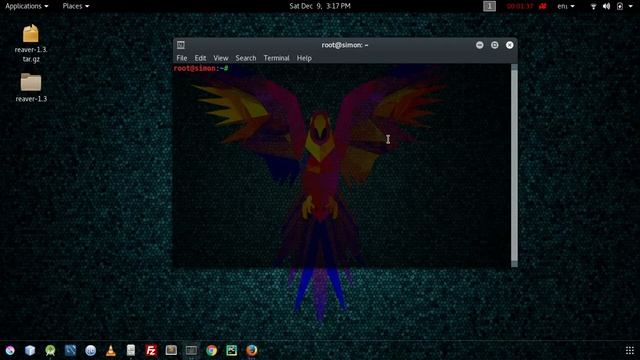Launch Firefox from the dock
This screenshot has height=360, width=640.
(251, 350)
